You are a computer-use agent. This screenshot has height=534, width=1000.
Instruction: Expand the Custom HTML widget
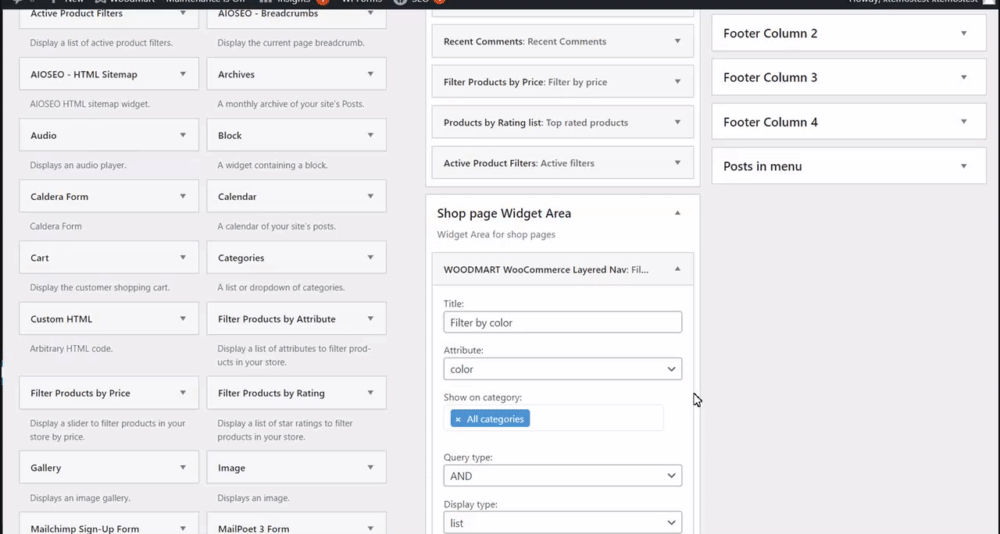(183, 319)
